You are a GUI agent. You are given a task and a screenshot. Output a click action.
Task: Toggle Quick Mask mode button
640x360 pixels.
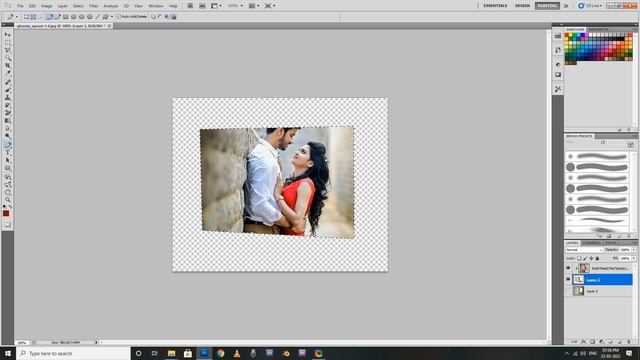(8, 224)
